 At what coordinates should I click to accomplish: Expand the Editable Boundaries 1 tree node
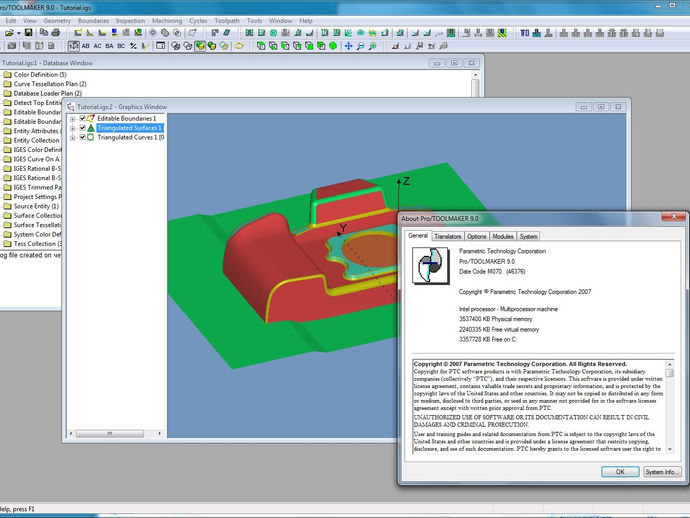[x=73, y=118]
